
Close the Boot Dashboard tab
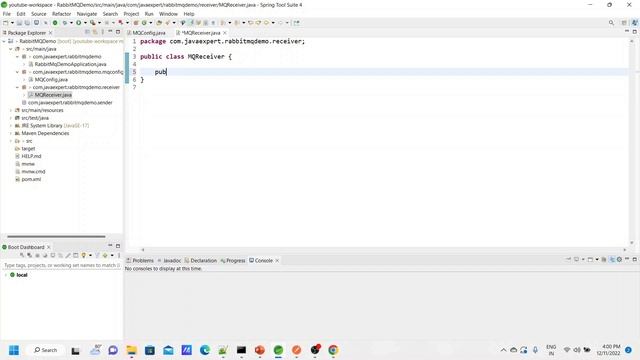[x=49, y=247]
